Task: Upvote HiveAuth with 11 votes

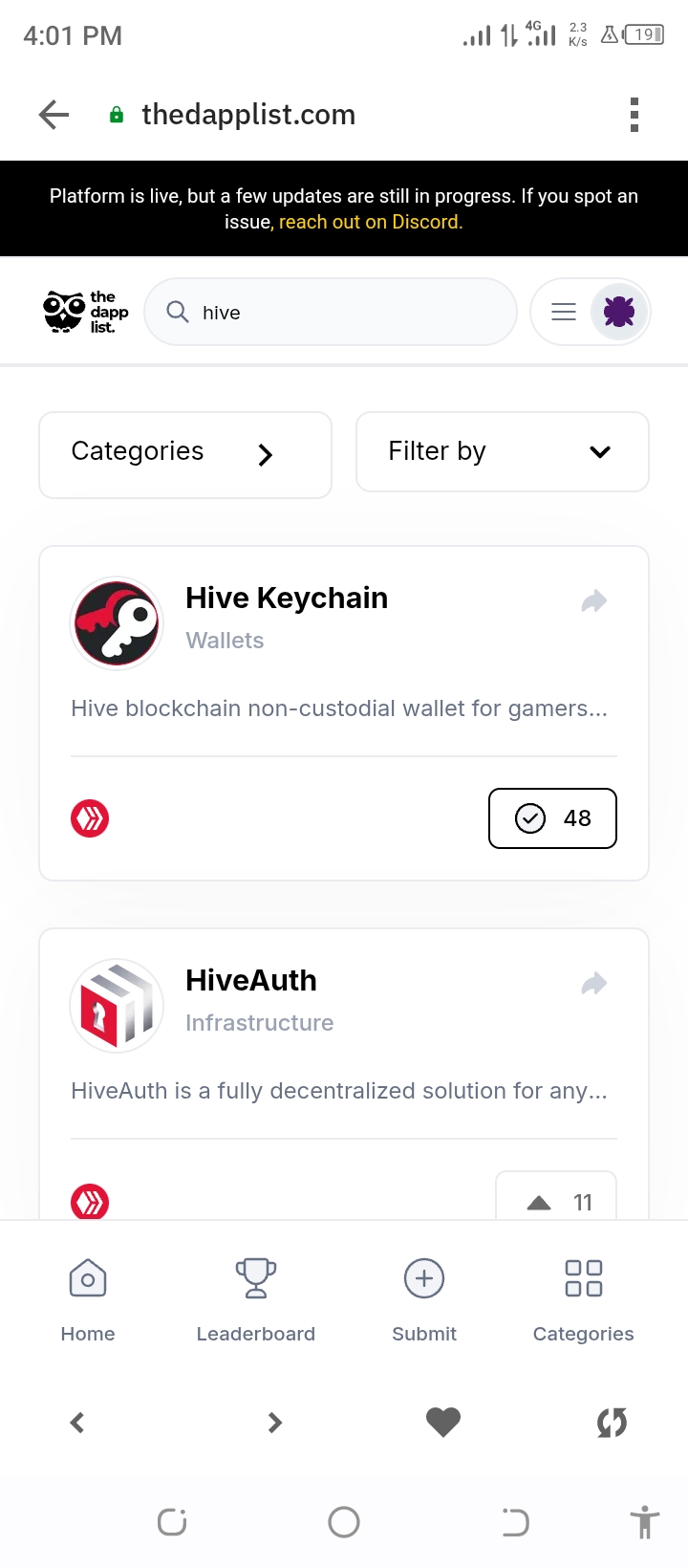Action: [556, 1195]
